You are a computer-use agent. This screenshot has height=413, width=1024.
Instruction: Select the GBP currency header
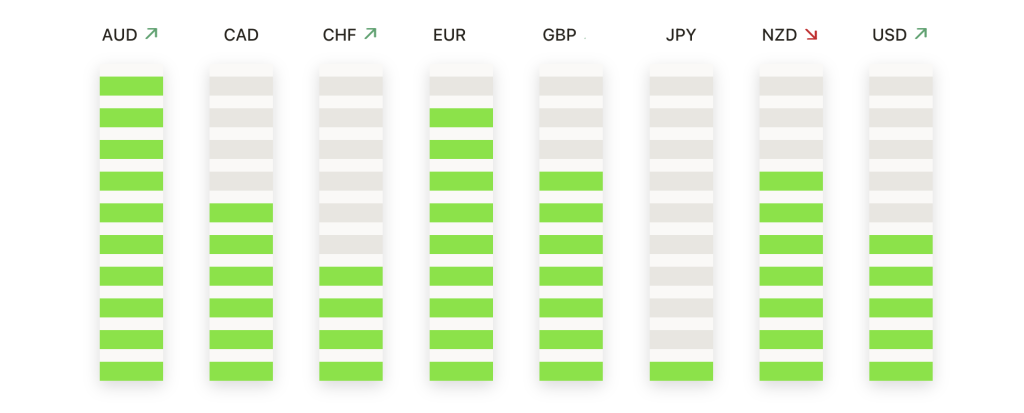[559, 36]
